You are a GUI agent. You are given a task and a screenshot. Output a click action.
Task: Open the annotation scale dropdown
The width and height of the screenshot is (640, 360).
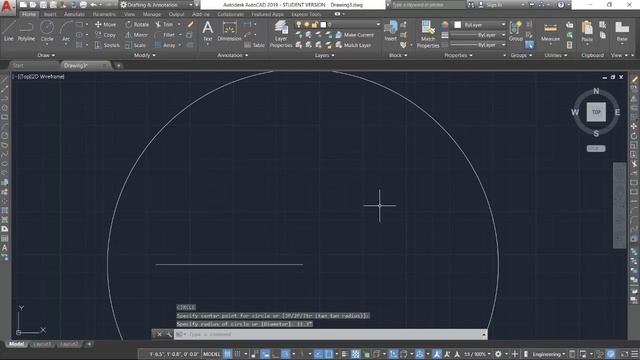coord(477,354)
